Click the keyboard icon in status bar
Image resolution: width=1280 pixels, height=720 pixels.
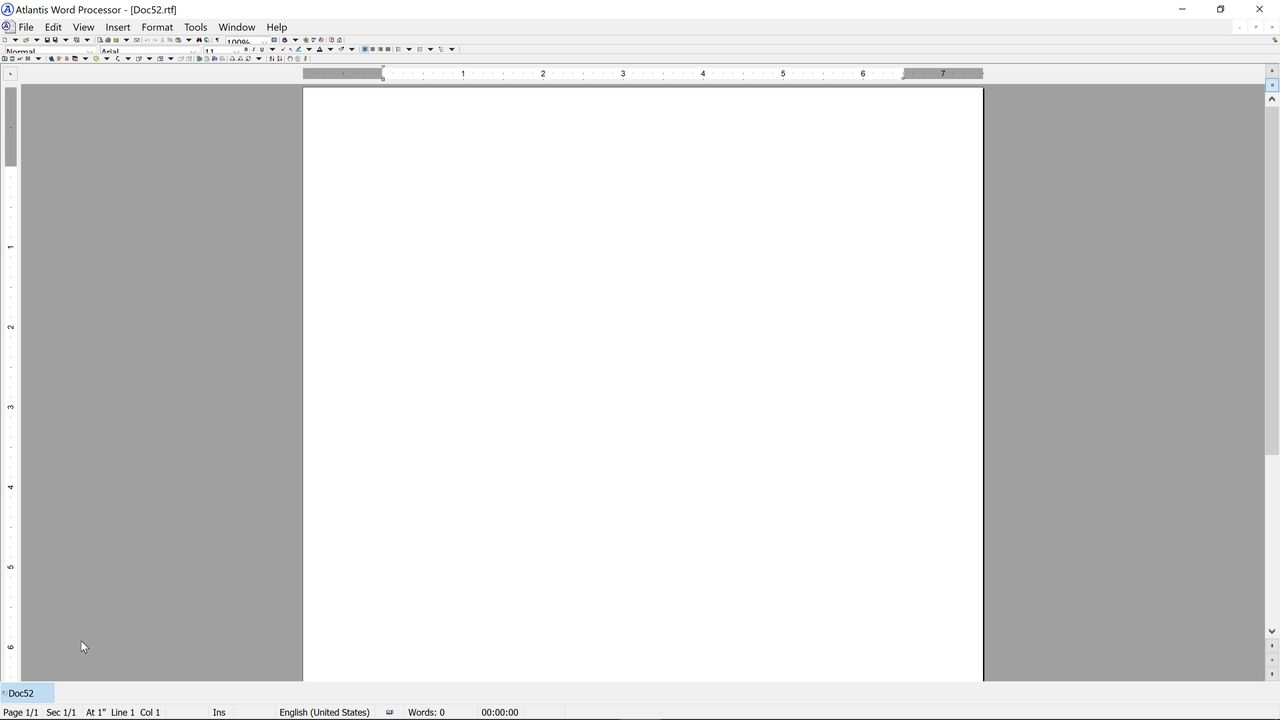click(x=389, y=712)
